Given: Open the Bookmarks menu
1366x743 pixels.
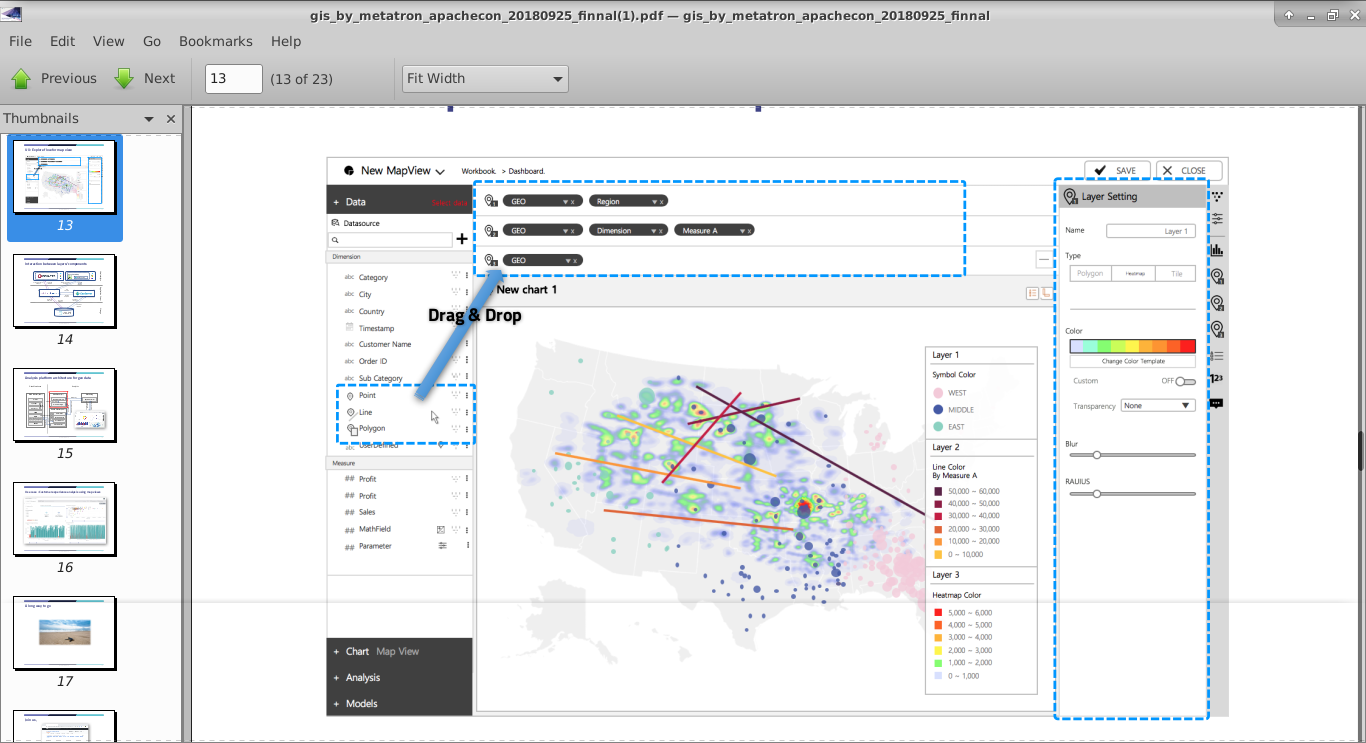Looking at the screenshot, I should [215, 41].
